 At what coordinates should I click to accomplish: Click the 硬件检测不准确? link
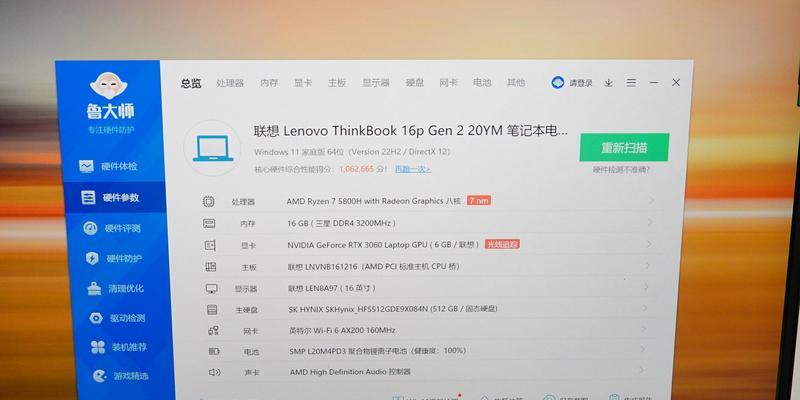621,170
